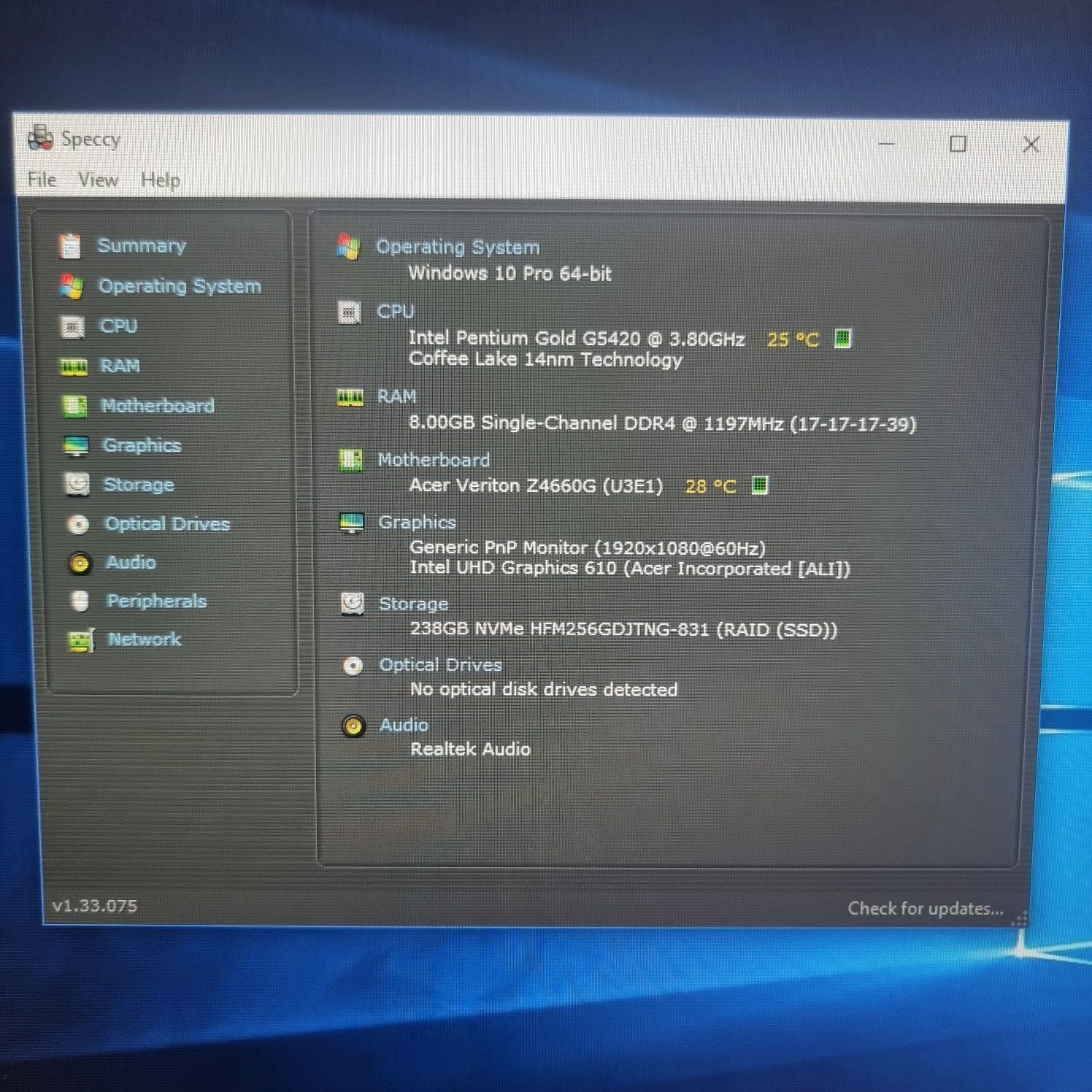1092x1092 pixels.
Task: Open the View menu
Action: click(x=98, y=180)
